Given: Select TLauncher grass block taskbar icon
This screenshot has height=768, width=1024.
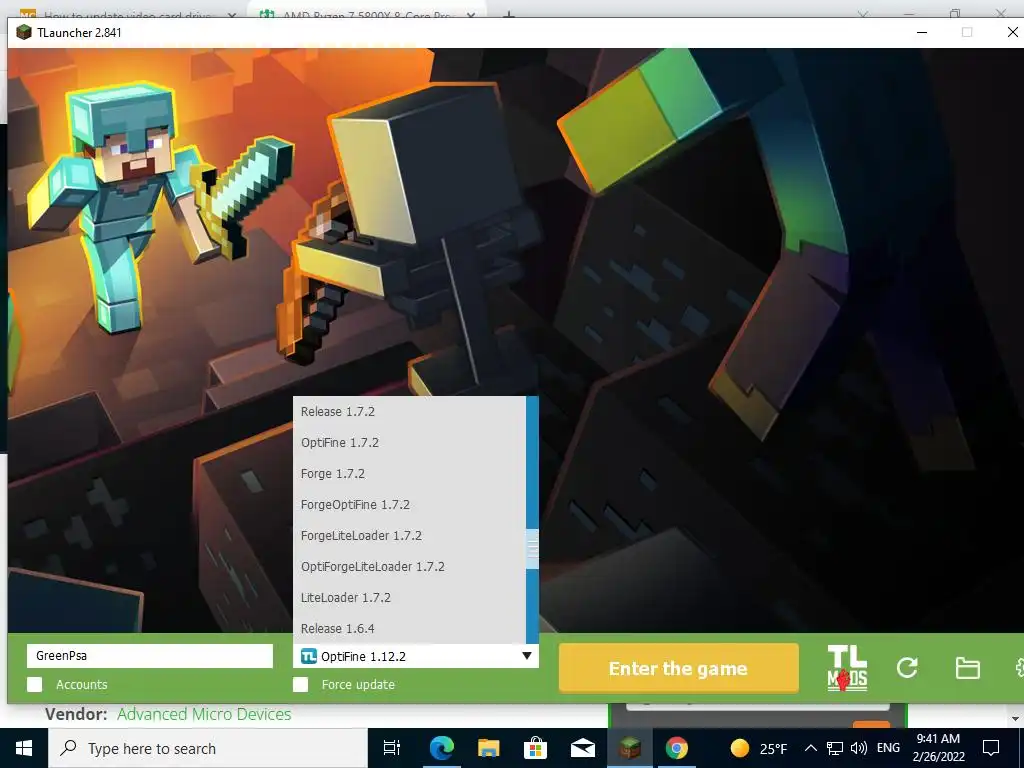Looking at the screenshot, I should click(630, 748).
